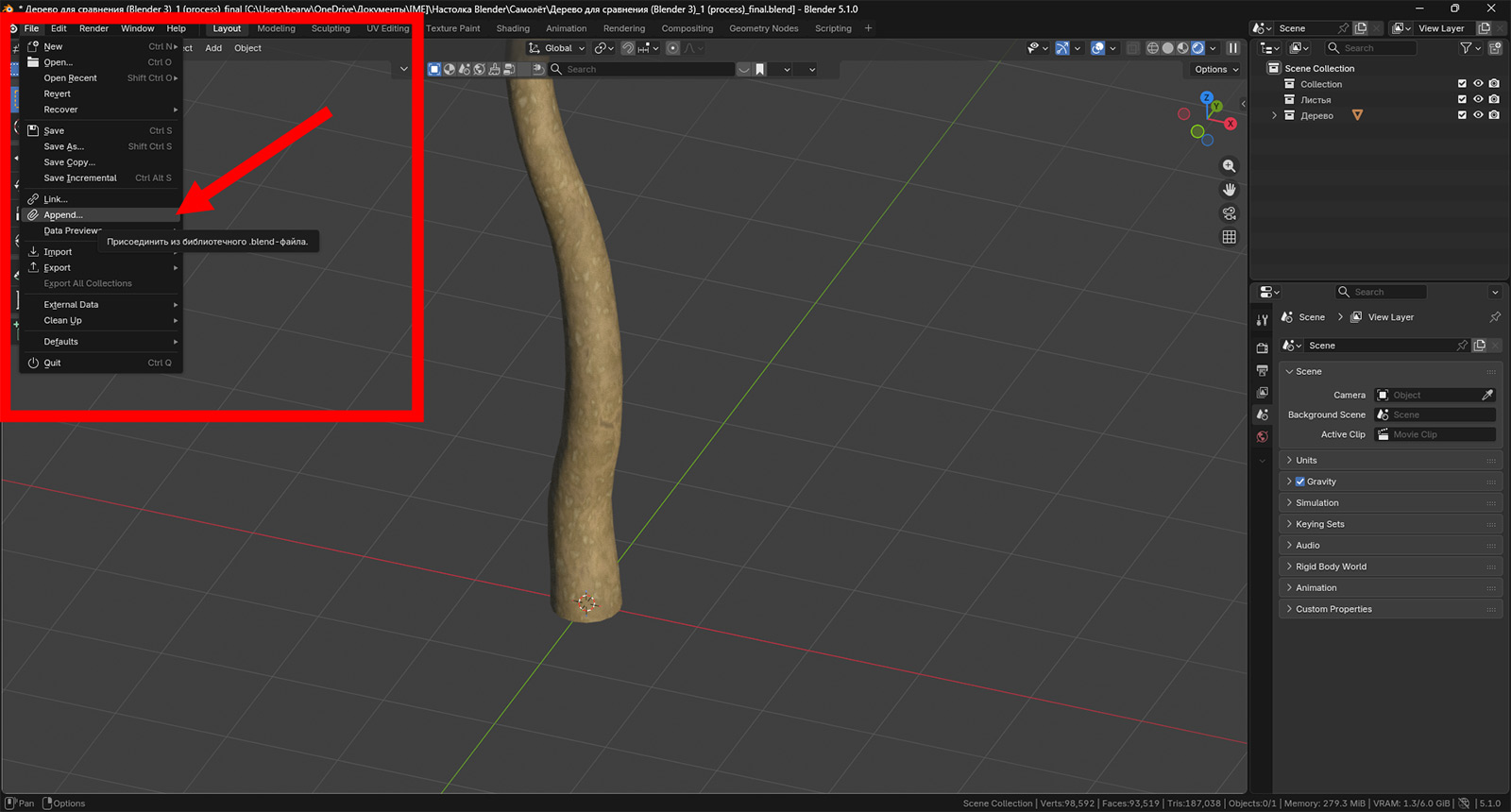This screenshot has width=1511, height=812.
Task: Switch to wireframe viewport shading
Action: 1153,48
